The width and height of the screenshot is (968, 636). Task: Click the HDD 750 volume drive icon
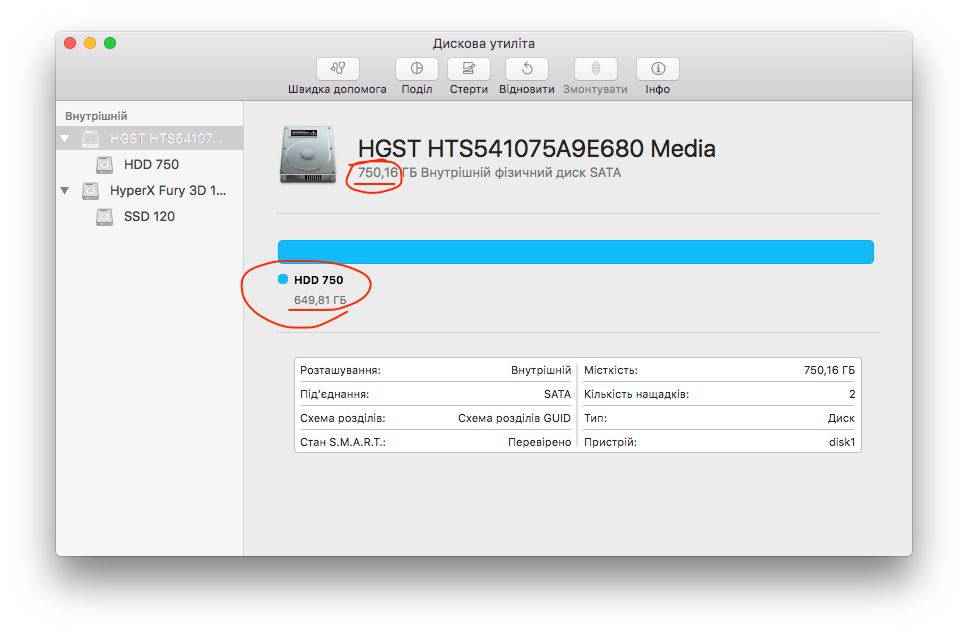click(x=104, y=164)
